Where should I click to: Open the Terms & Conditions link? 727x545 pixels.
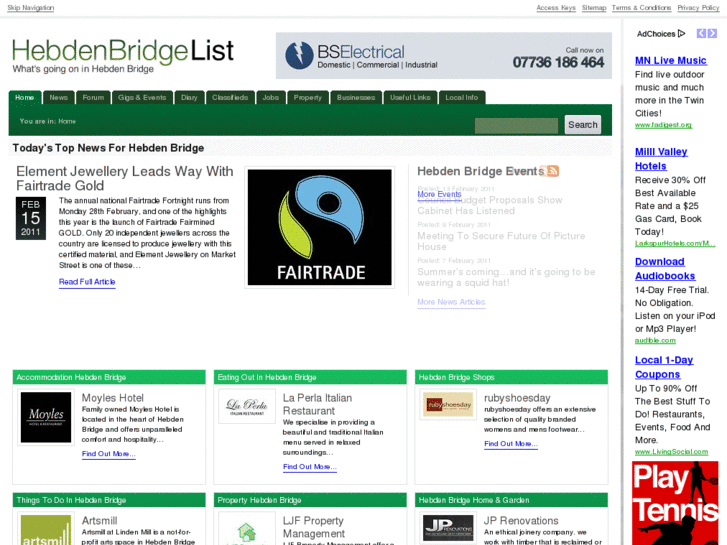point(641,8)
